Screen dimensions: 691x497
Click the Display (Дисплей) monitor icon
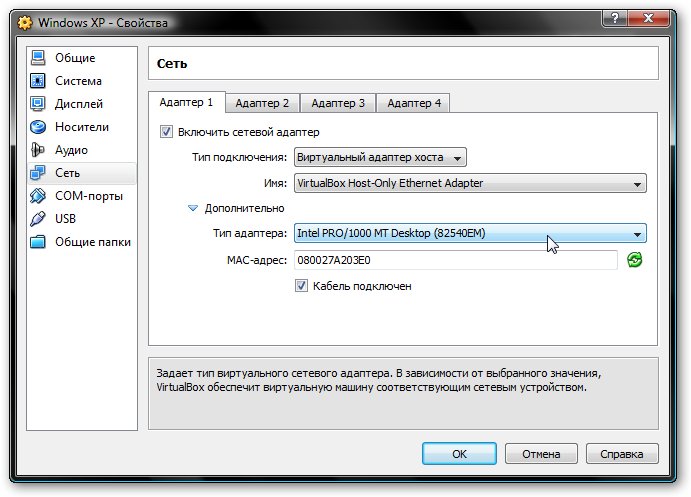click(38, 104)
